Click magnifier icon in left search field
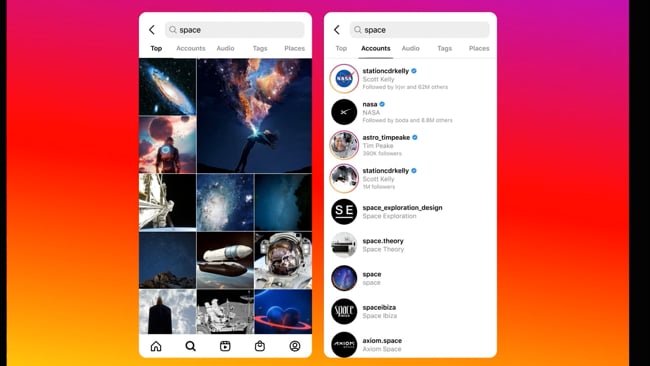The width and height of the screenshot is (650, 366). (x=173, y=30)
